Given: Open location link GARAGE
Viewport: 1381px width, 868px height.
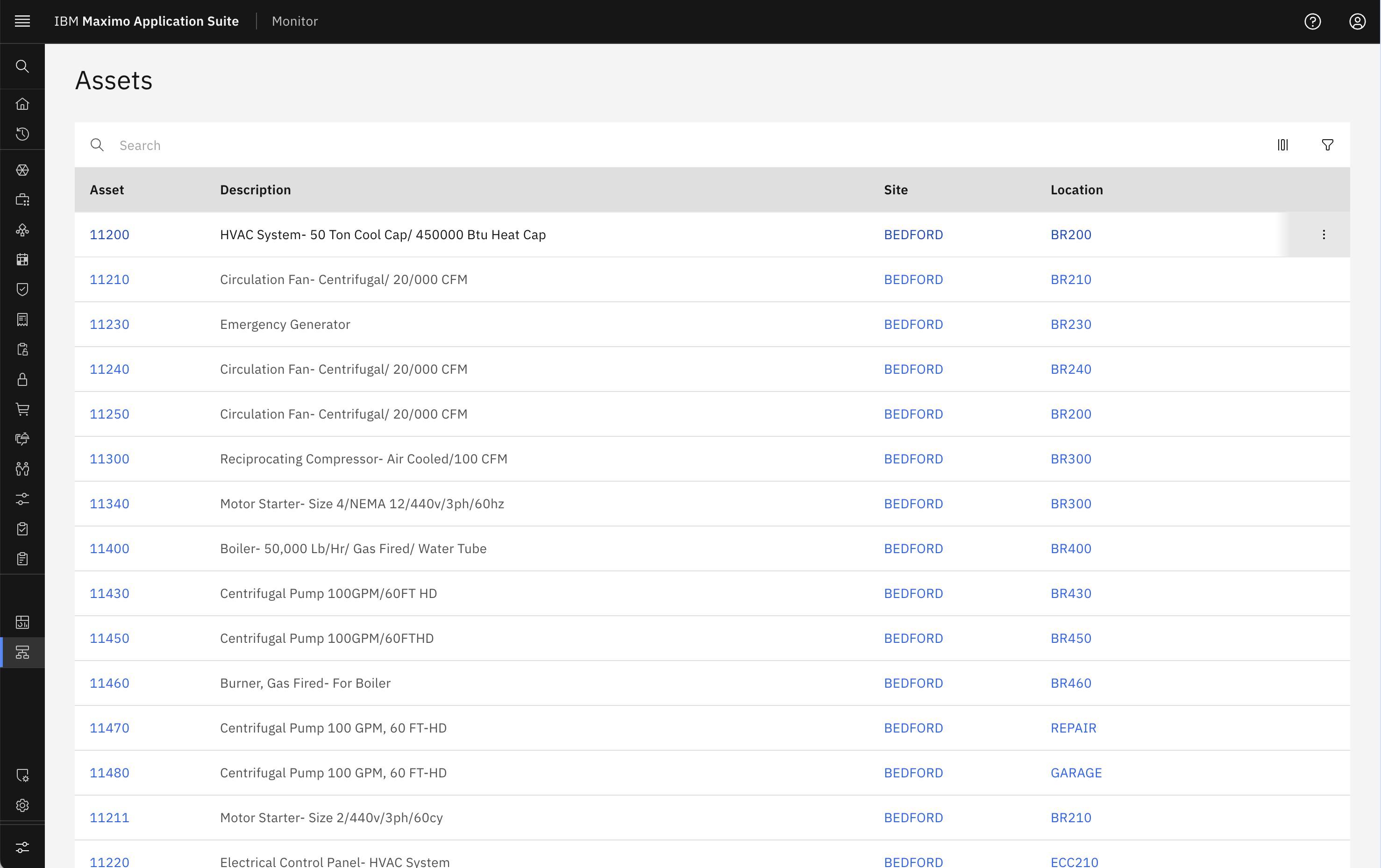Looking at the screenshot, I should click(1076, 773).
